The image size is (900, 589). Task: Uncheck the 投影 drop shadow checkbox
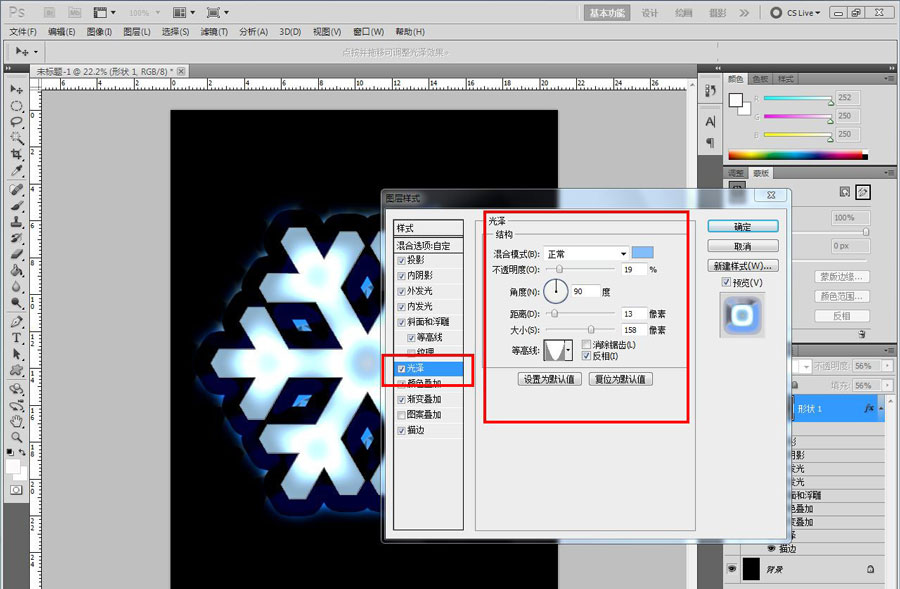coord(401,261)
